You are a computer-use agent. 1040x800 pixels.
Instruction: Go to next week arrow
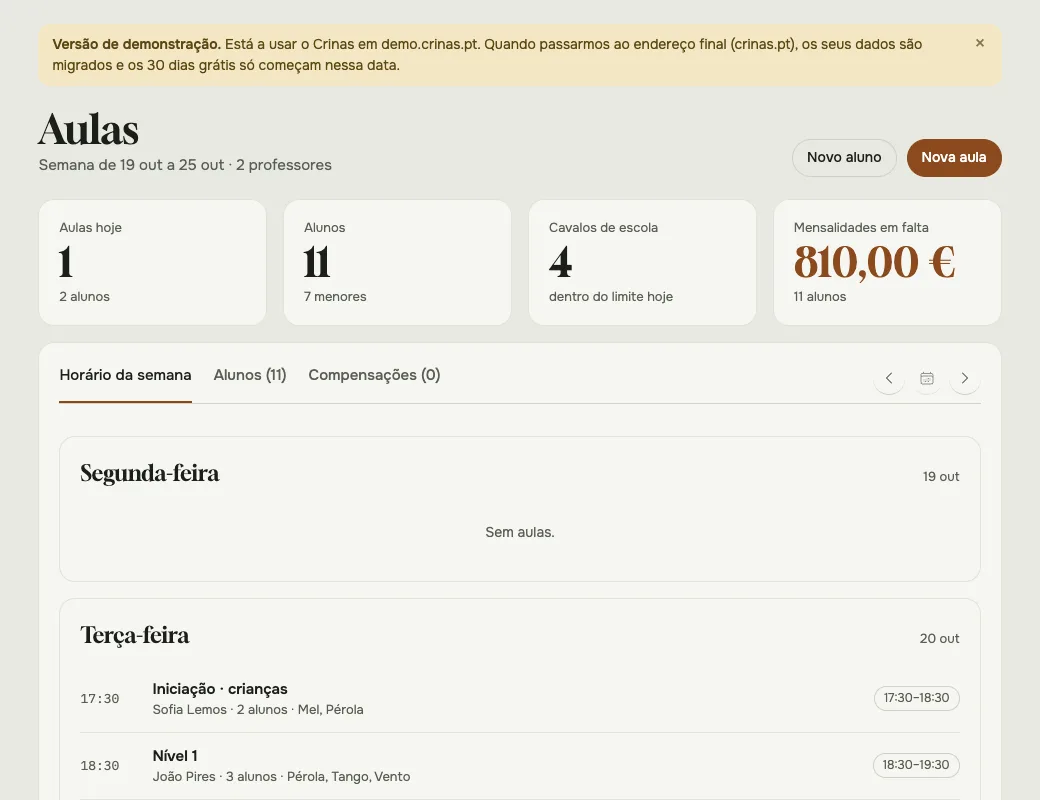965,378
